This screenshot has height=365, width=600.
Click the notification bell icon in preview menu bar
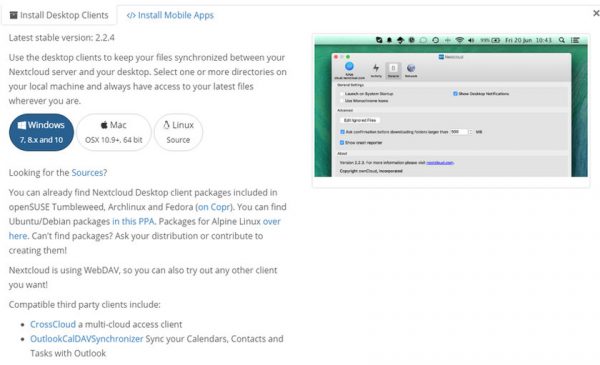(x=389, y=40)
